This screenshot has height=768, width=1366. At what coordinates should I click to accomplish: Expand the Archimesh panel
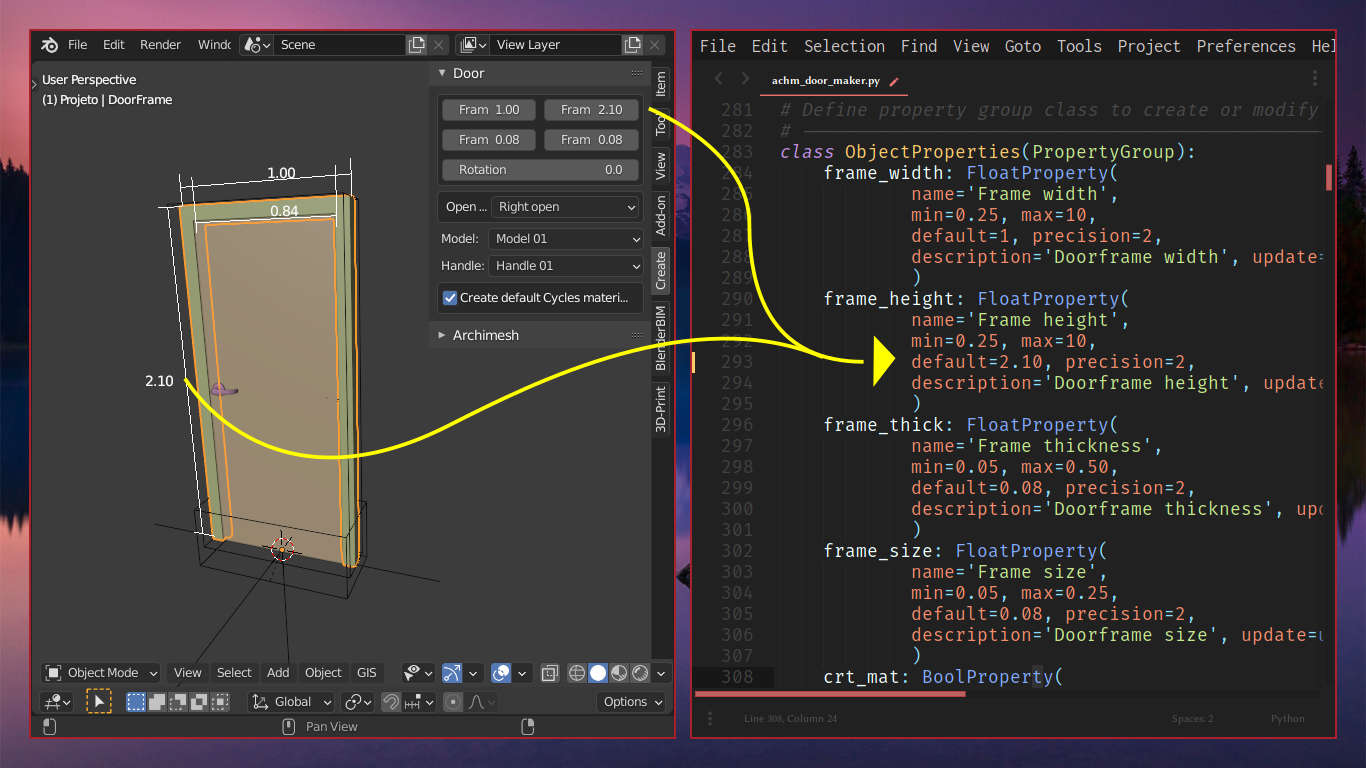click(x=485, y=335)
